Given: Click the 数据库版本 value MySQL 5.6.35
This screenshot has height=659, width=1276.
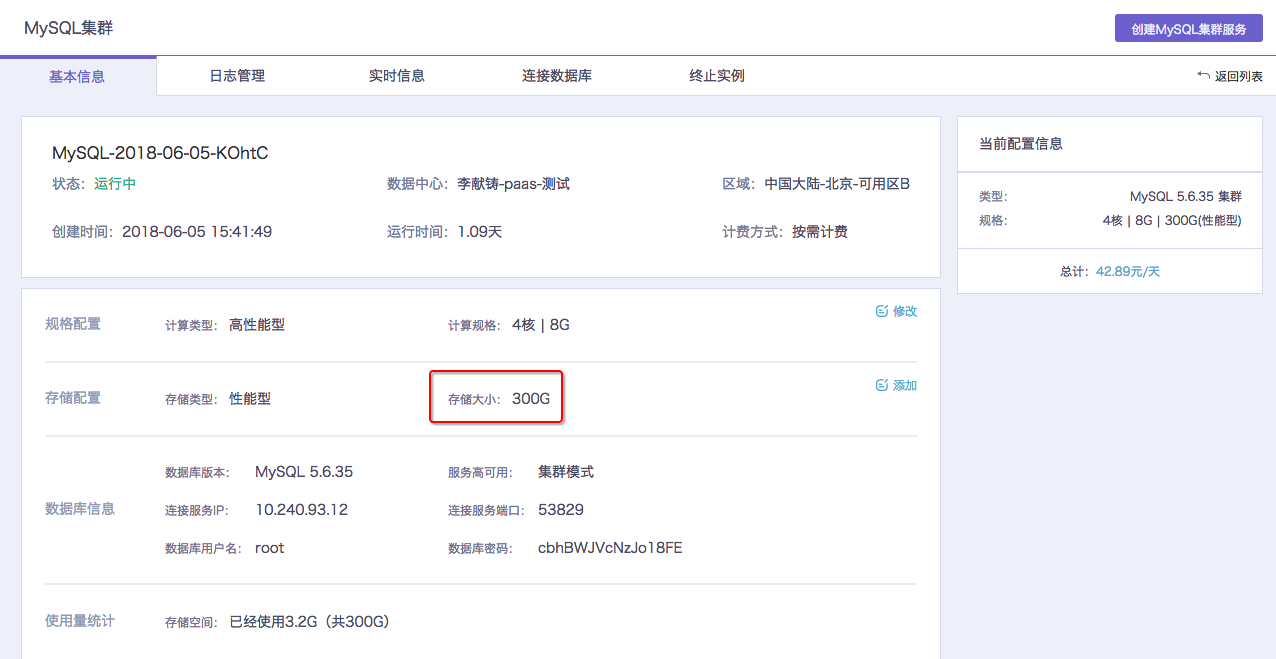Looking at the screenshot, I should click(304, 472).
